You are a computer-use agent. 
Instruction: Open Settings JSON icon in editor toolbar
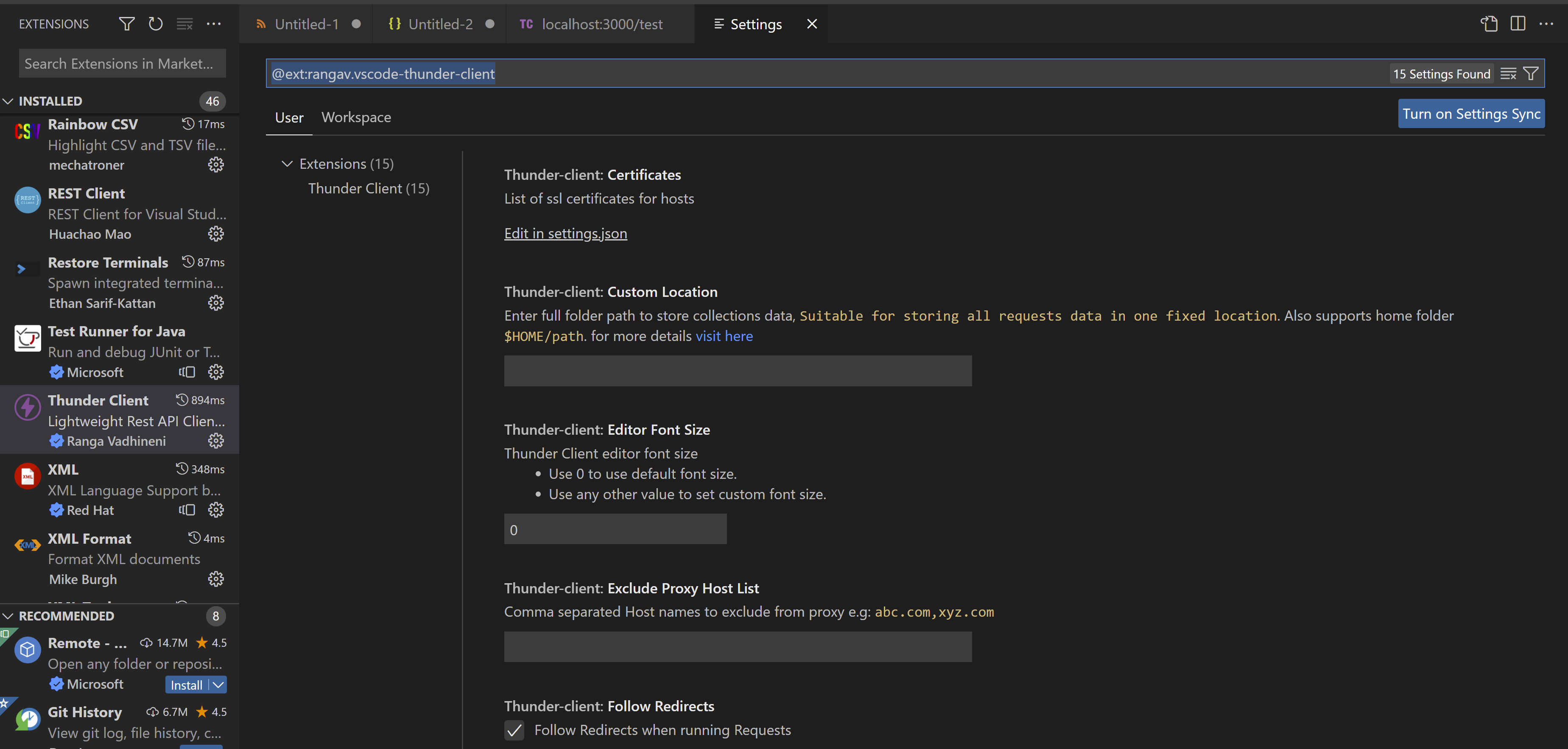point(1489,24)
